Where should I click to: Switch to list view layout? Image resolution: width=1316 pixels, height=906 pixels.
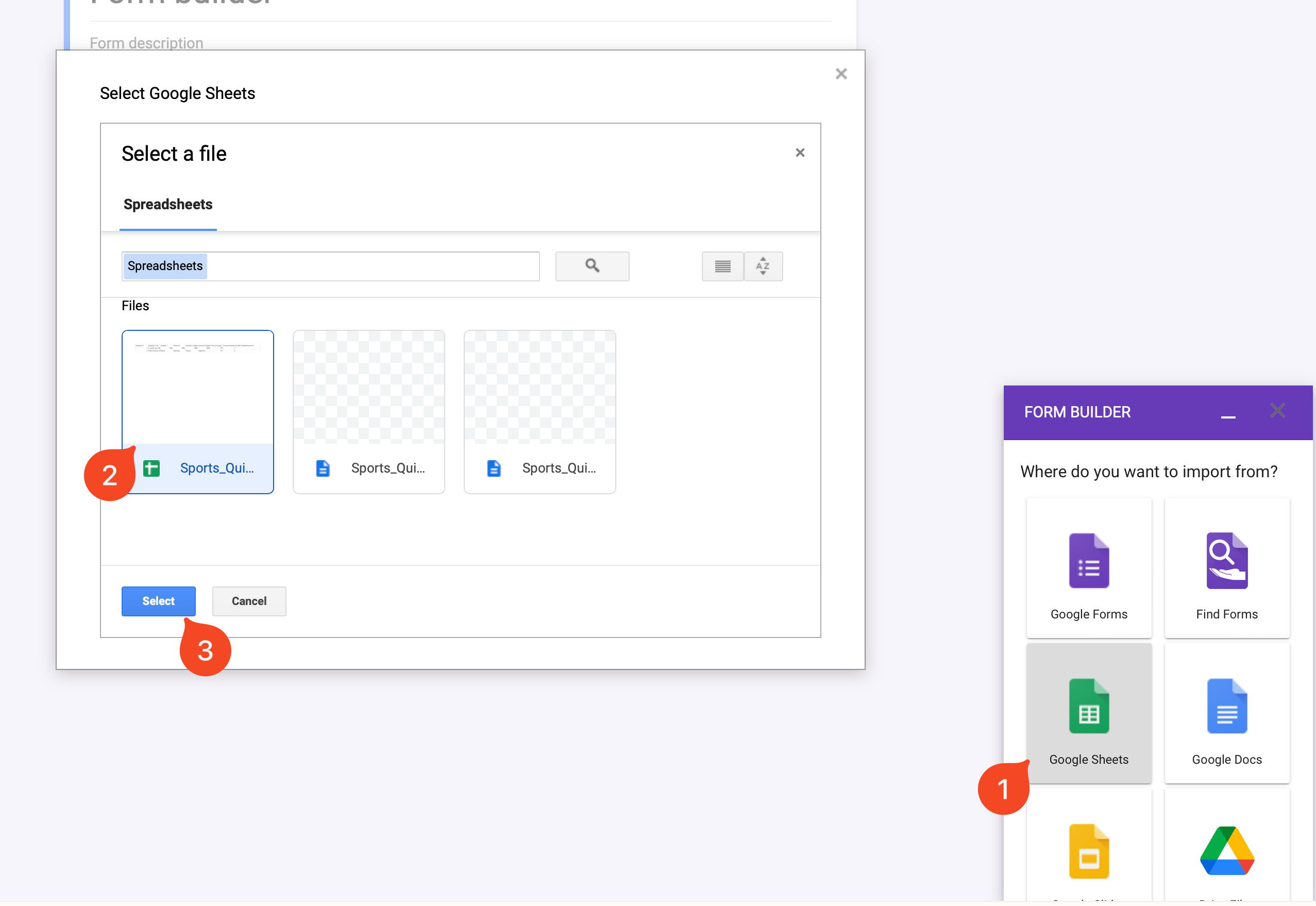pos(722,266)
